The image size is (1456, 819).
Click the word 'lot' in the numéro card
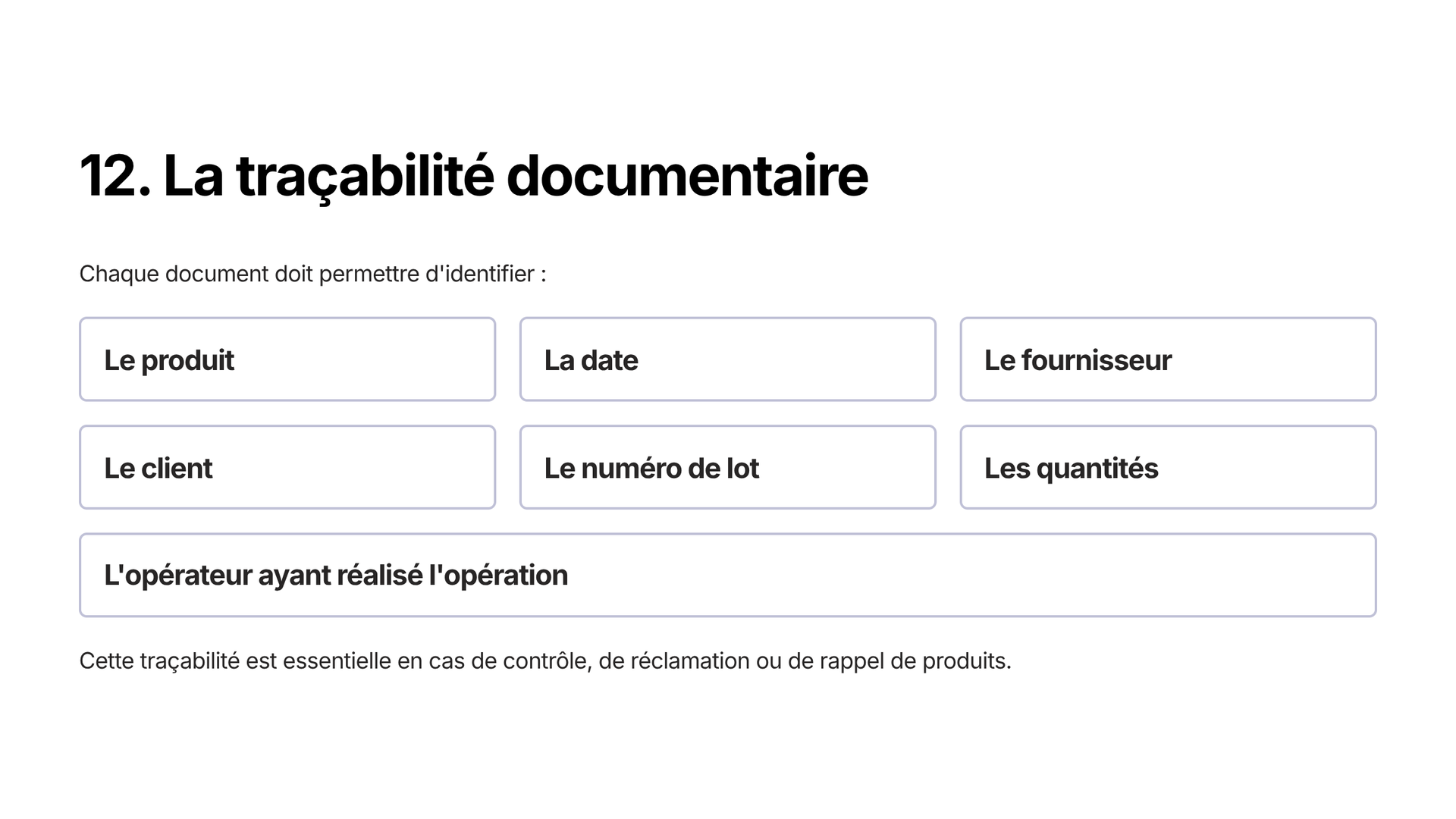click(742, 468)
